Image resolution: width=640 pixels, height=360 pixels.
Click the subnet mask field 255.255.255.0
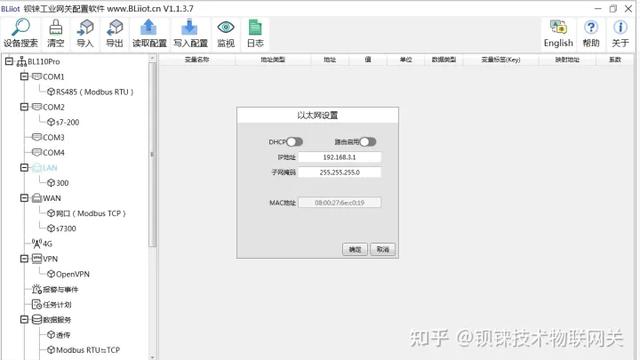click(340, 172)
